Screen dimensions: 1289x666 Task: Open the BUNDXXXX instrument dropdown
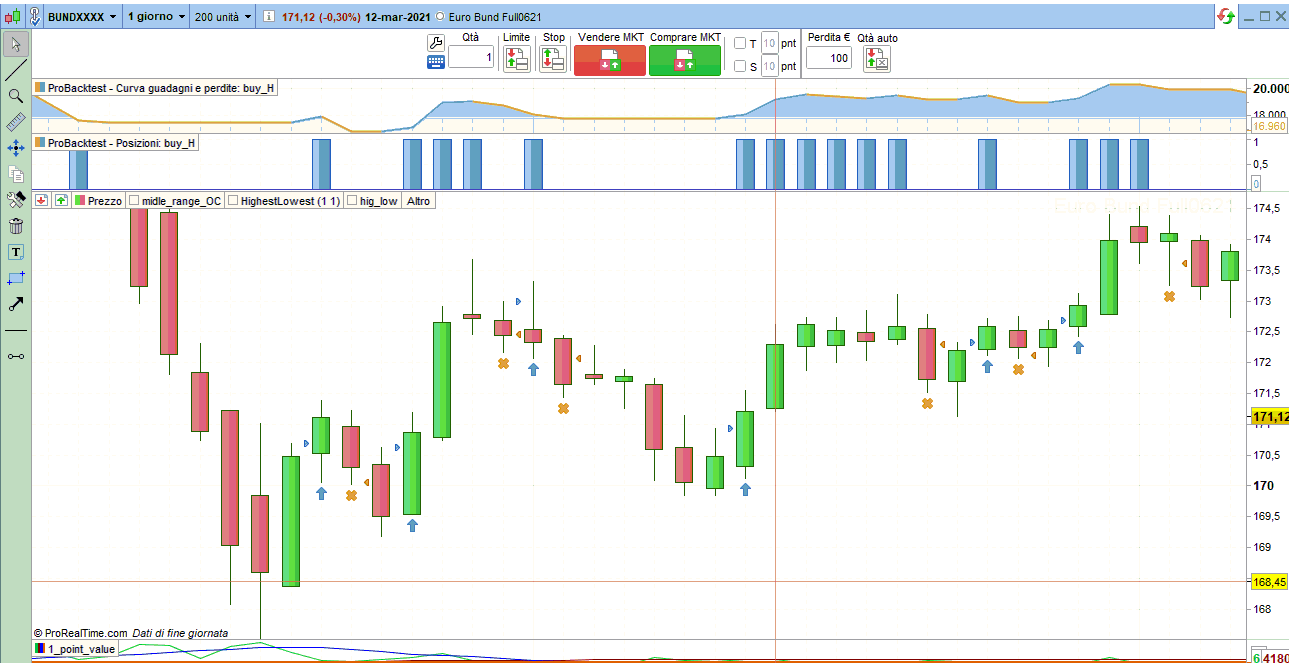point(82,17)
